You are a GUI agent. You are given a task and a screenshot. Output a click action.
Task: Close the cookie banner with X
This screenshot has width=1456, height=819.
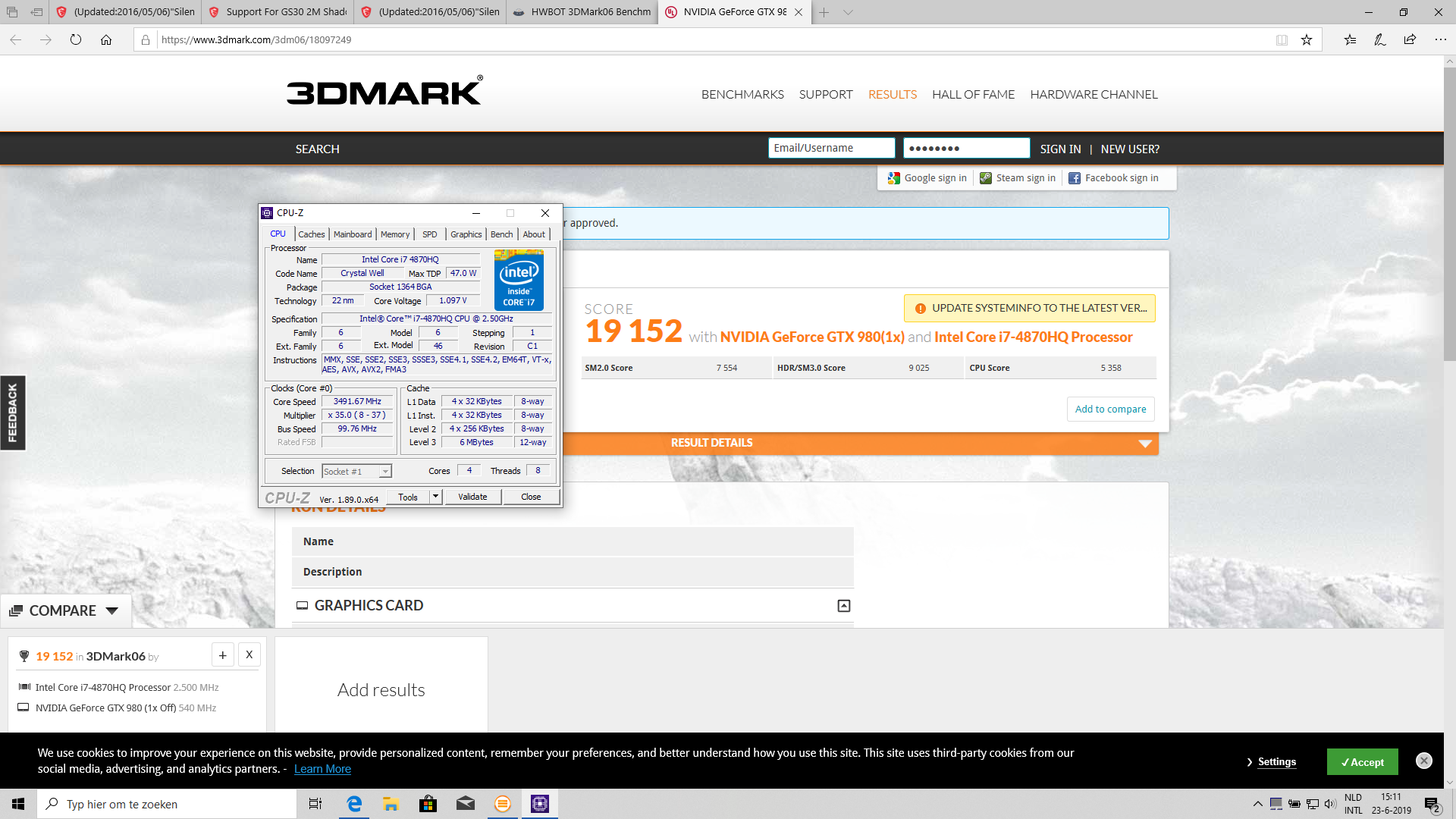1424,761
